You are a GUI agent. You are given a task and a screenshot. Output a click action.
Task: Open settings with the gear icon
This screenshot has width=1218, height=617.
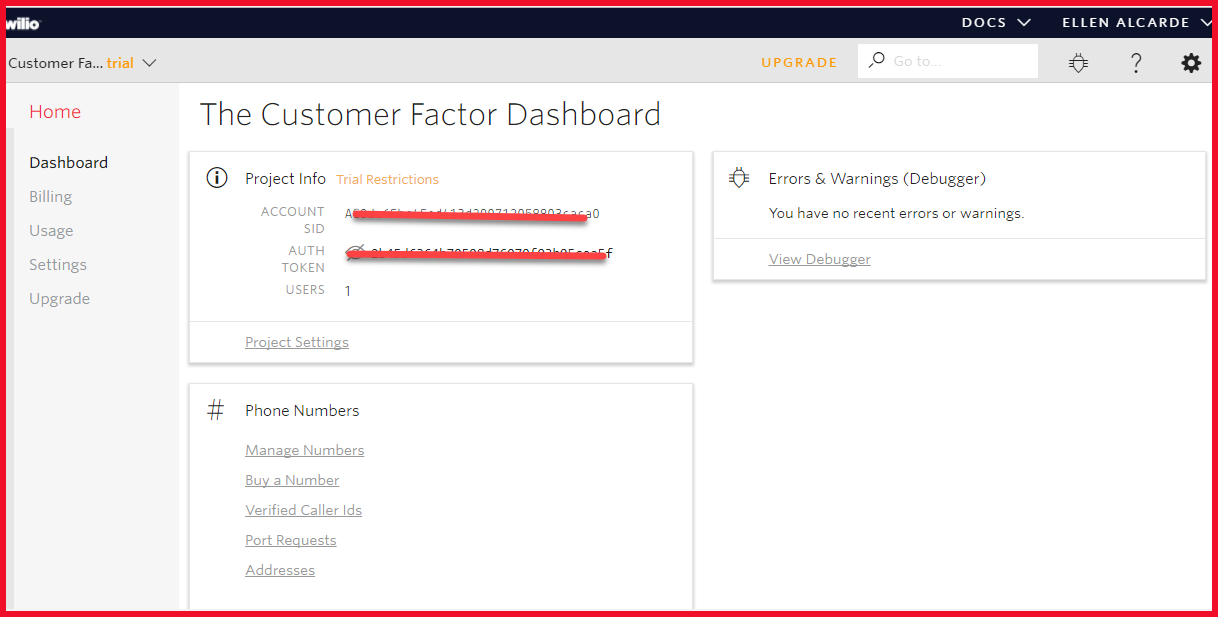(x=1191, y=63)
